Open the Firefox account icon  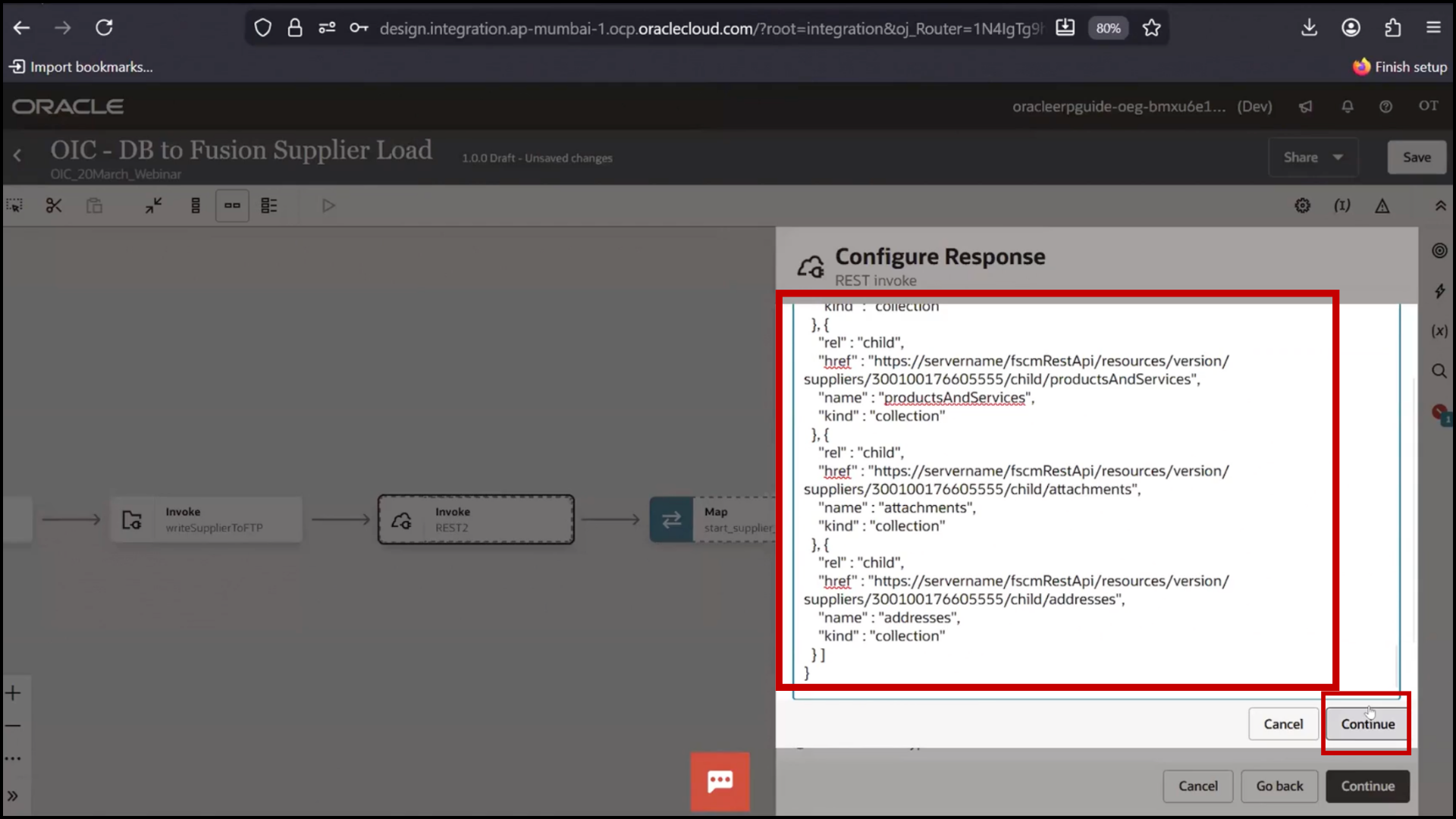point(1351,28)
